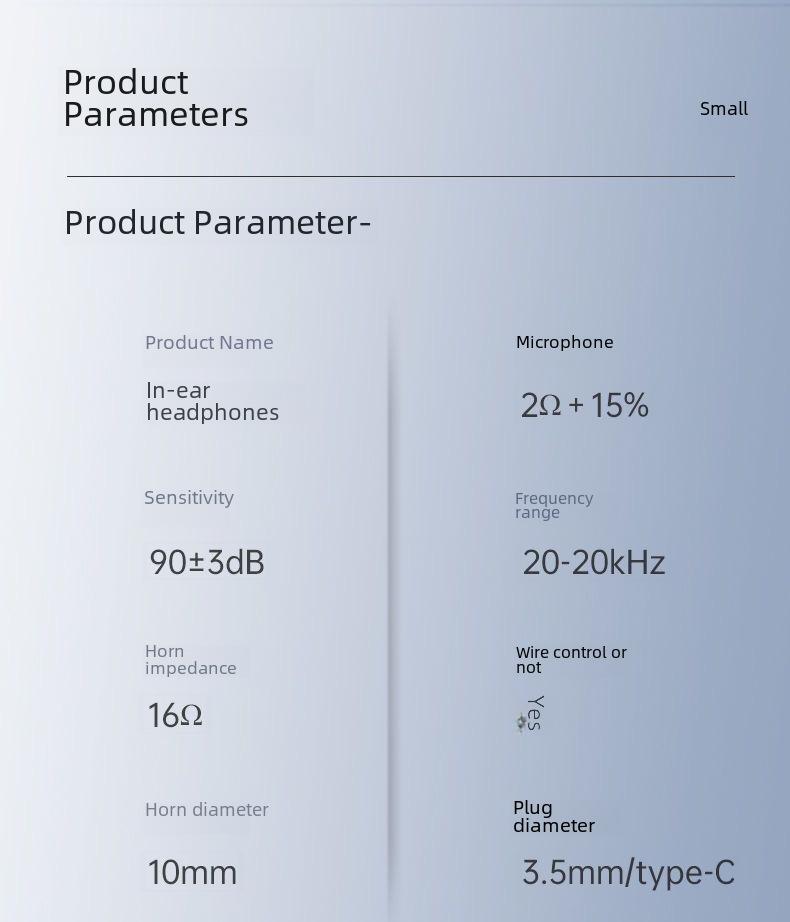This screenshot has height=922, width=790.
Task: Select the In-ear headphones value
Action: coord(213,402)
